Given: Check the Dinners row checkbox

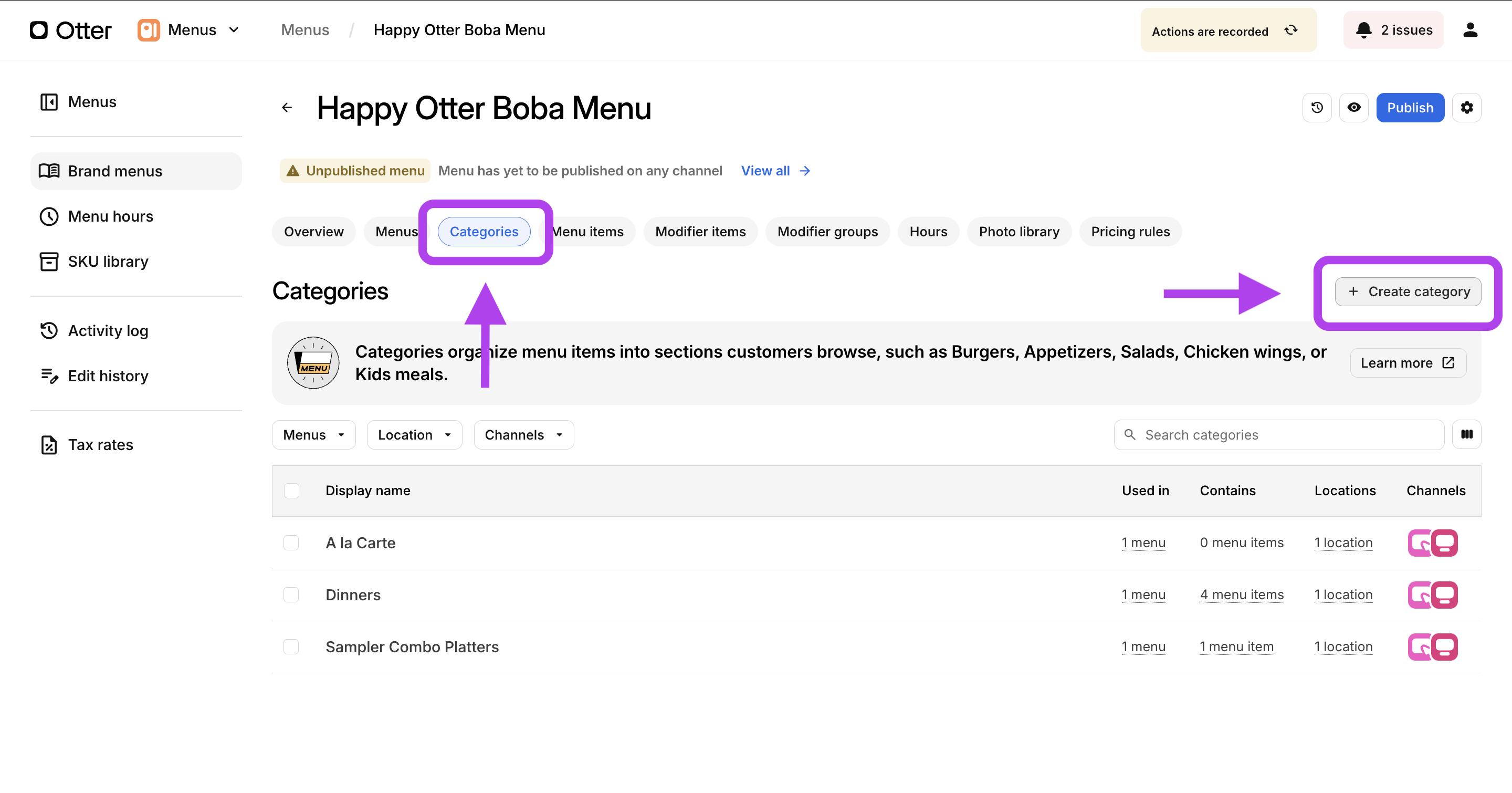Looking at the screenshot, I should (291, 595).
